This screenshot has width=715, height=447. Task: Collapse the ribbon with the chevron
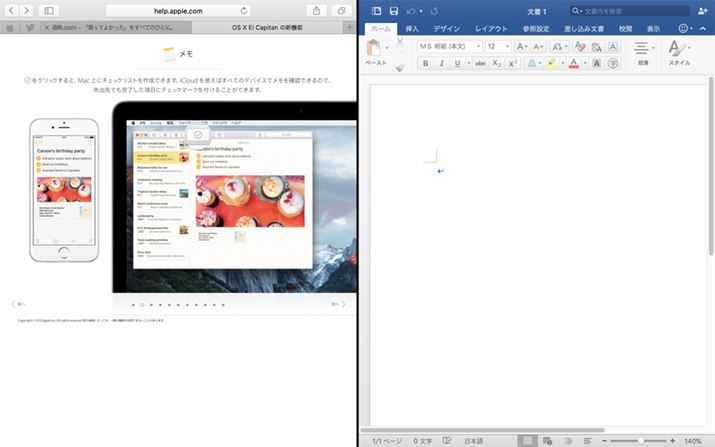click(703, 28)
